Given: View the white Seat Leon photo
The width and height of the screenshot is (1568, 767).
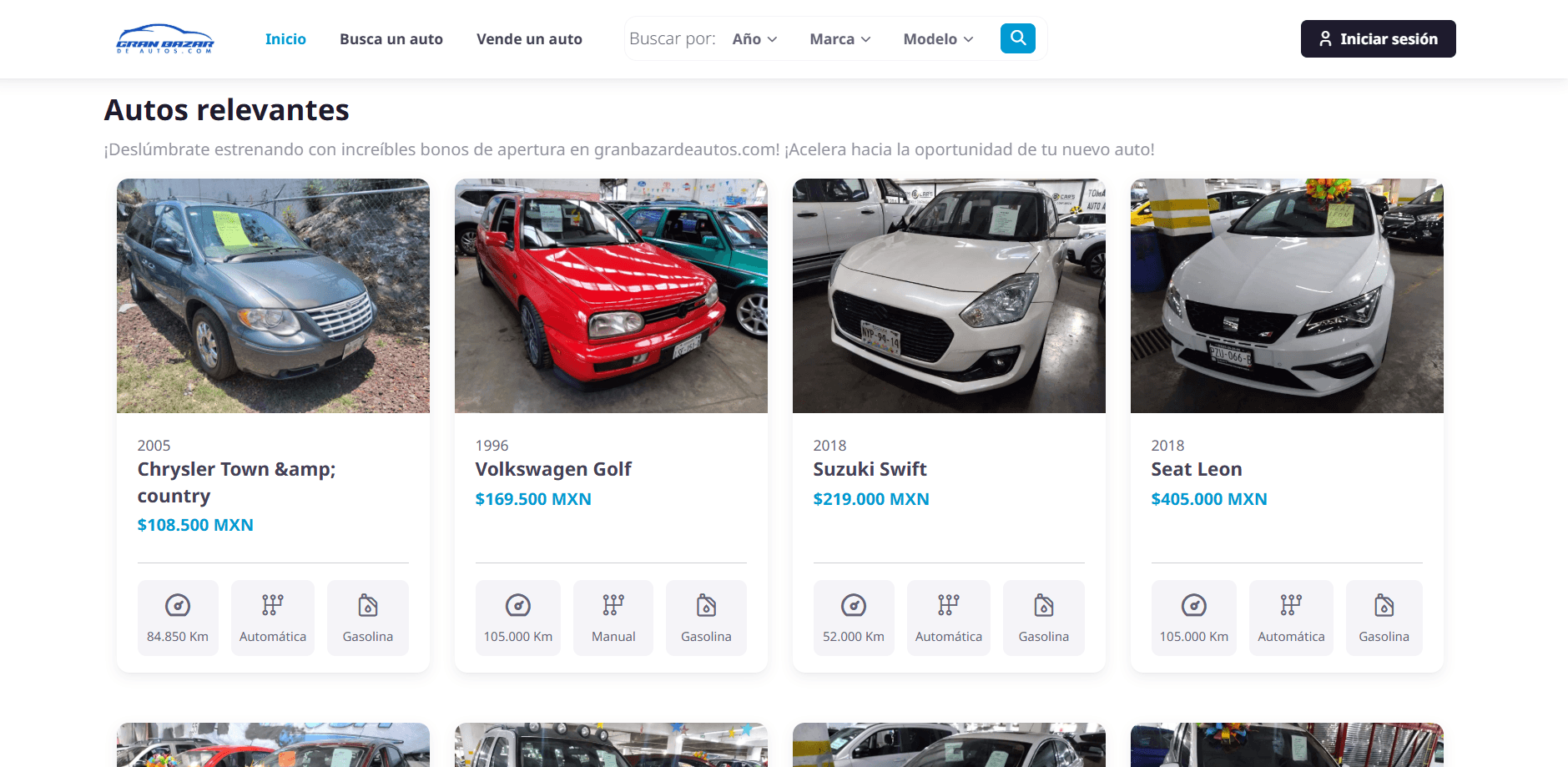Looking at the screenshot, I should (x=1287, y=295).
